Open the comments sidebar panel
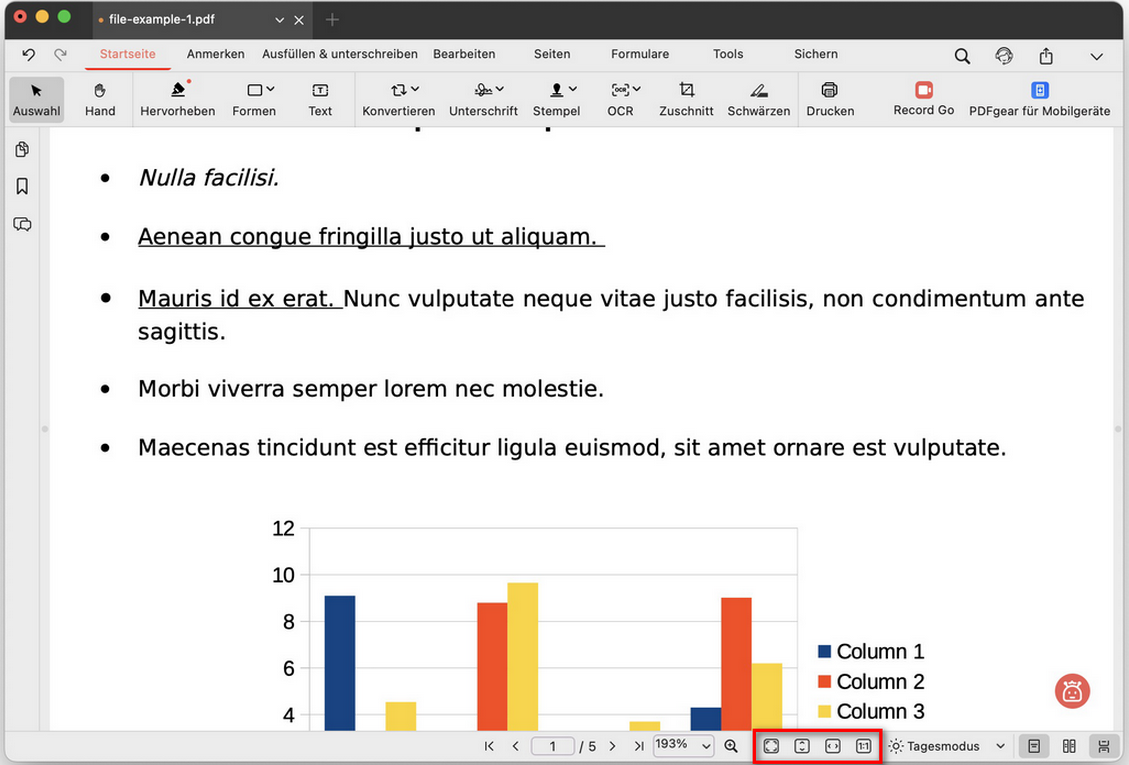This screenshot has width=1129, height=765. [x=22, y=224]
